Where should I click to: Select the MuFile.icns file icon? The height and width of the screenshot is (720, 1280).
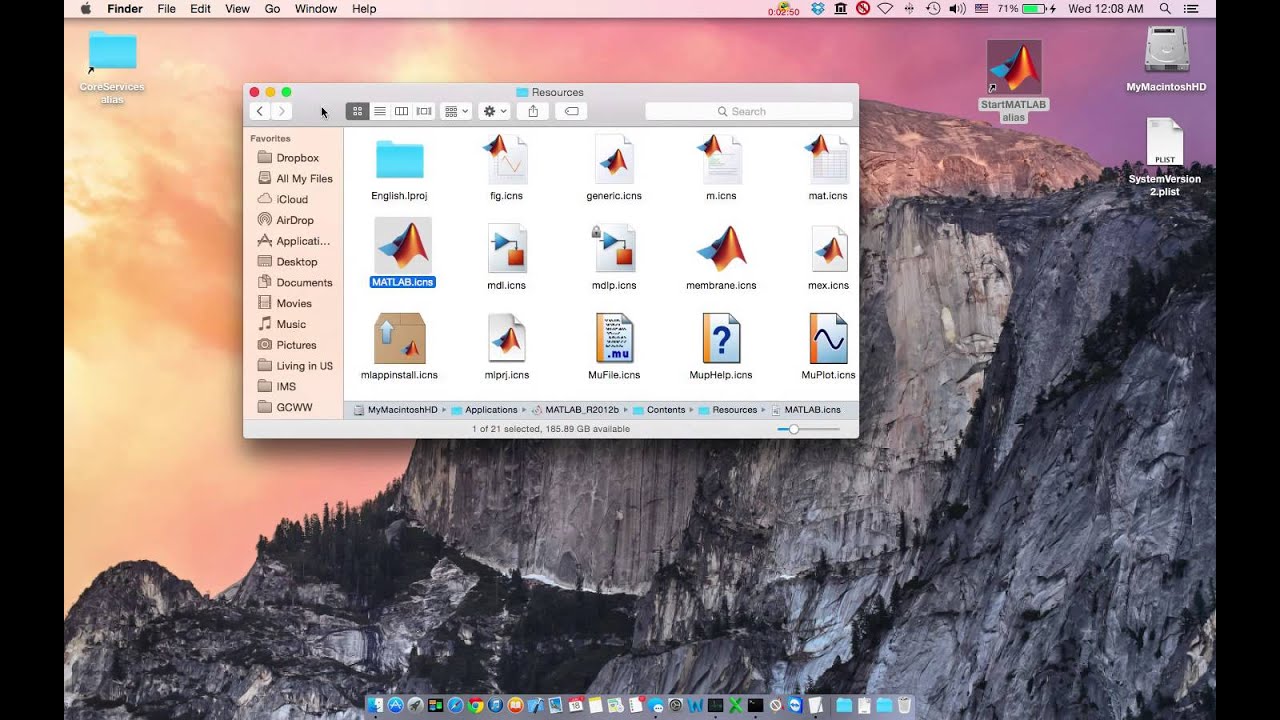(614, 338)
